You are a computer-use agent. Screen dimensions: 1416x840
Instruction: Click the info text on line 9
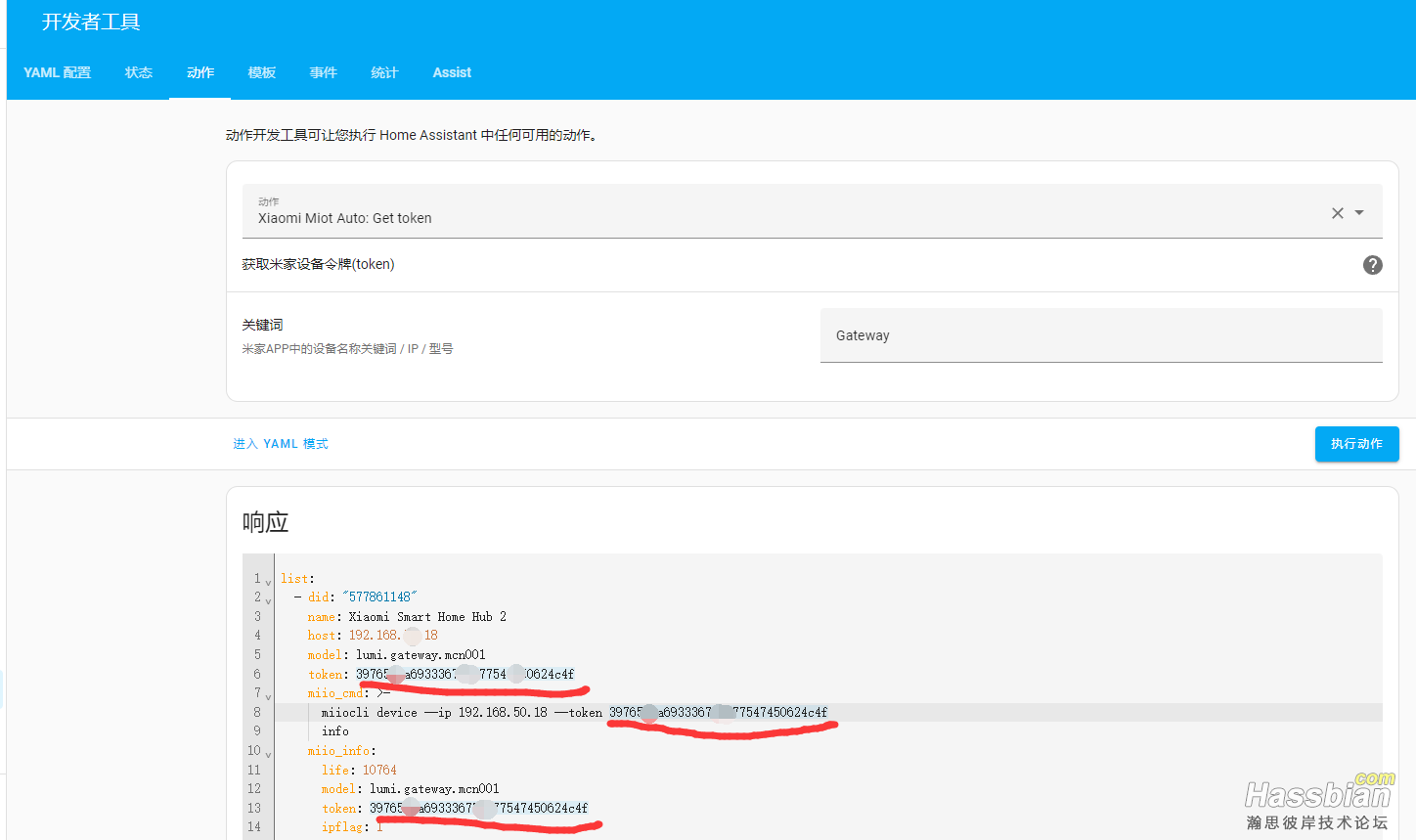[x=334, y=731]
